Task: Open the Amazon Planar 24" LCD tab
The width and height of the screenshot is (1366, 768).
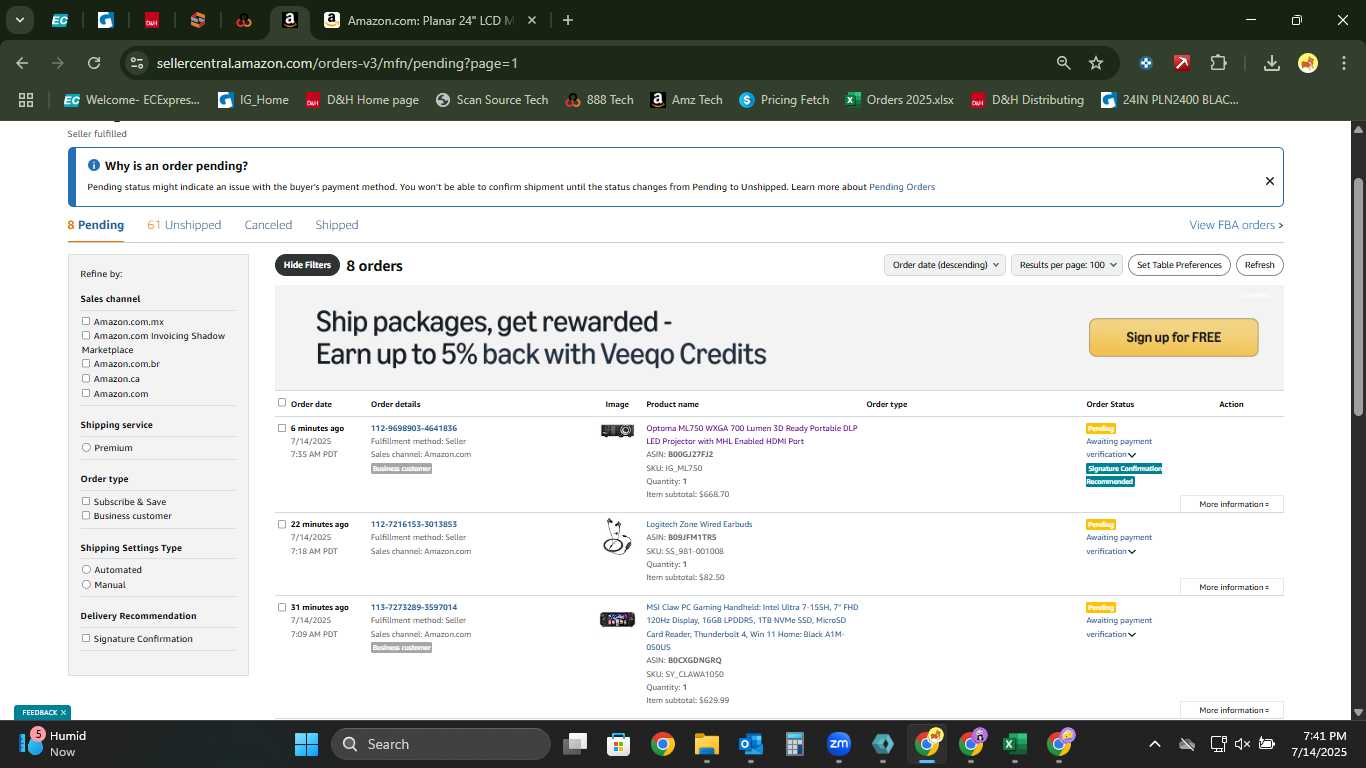Action: [x=431, y=20]
